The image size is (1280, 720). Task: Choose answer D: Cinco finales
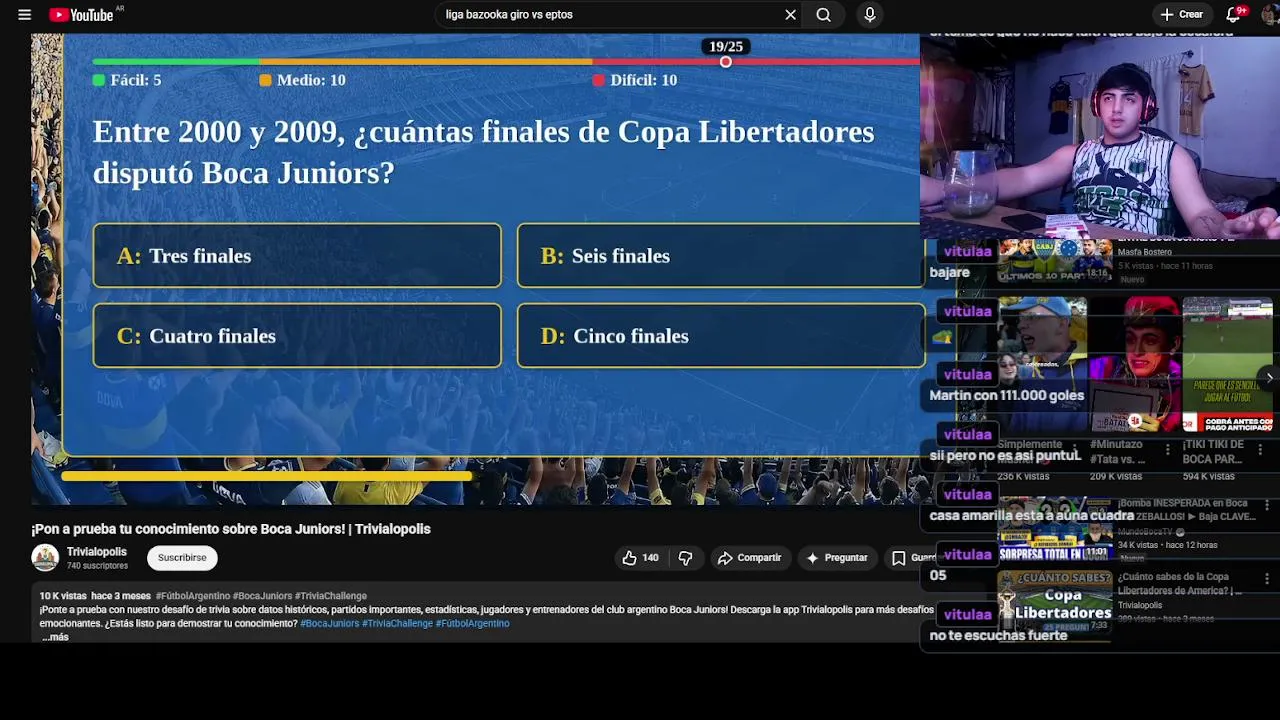(x=719, y=336)
